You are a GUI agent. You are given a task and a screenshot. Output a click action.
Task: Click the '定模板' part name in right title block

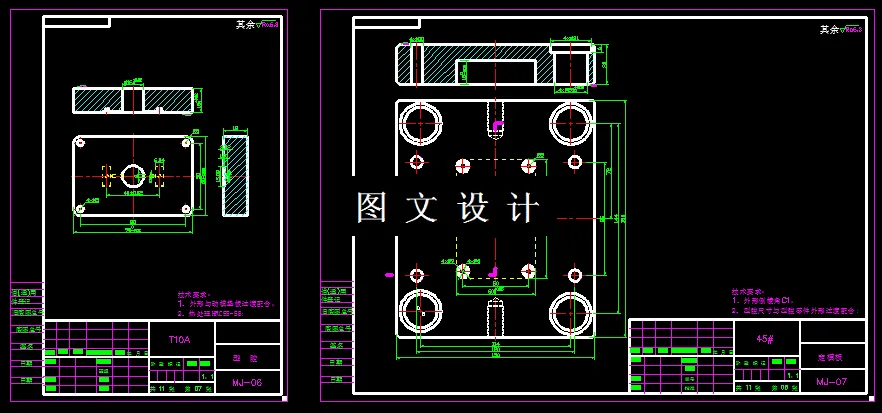point(829,357)
